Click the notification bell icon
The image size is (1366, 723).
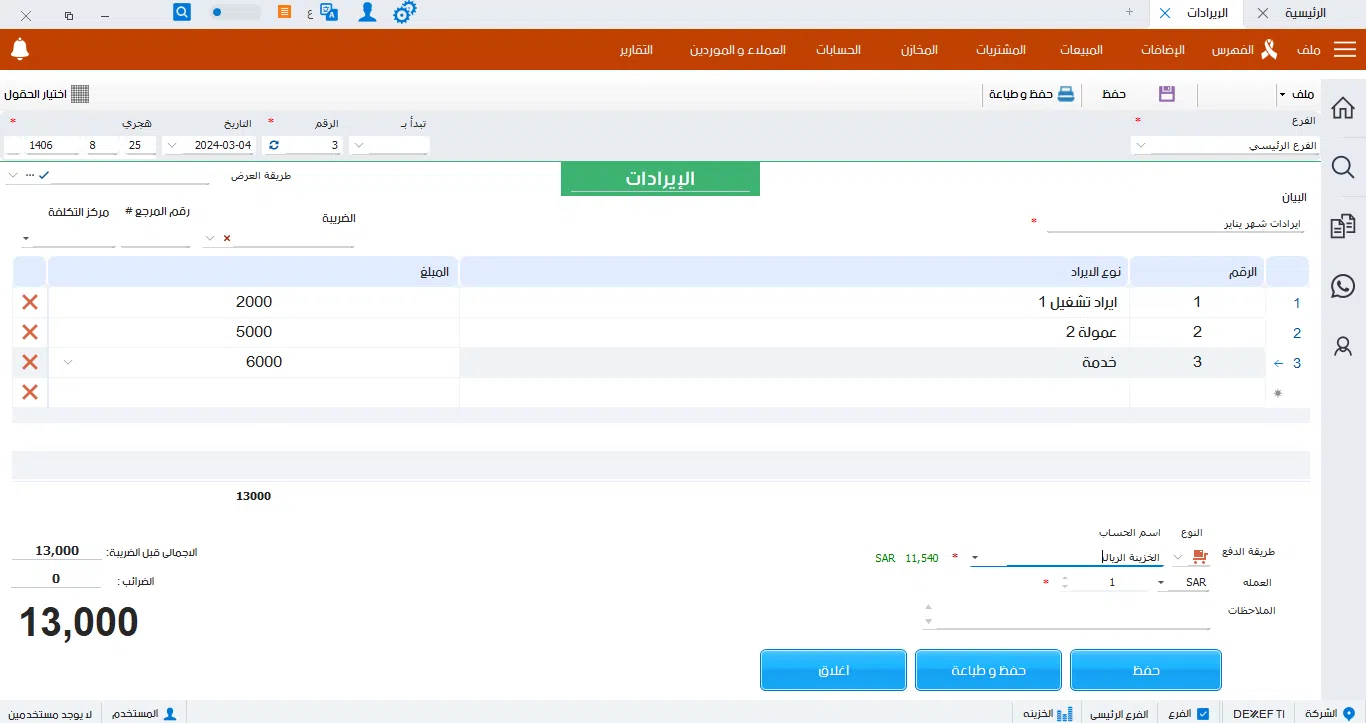(x=20, y=49)
